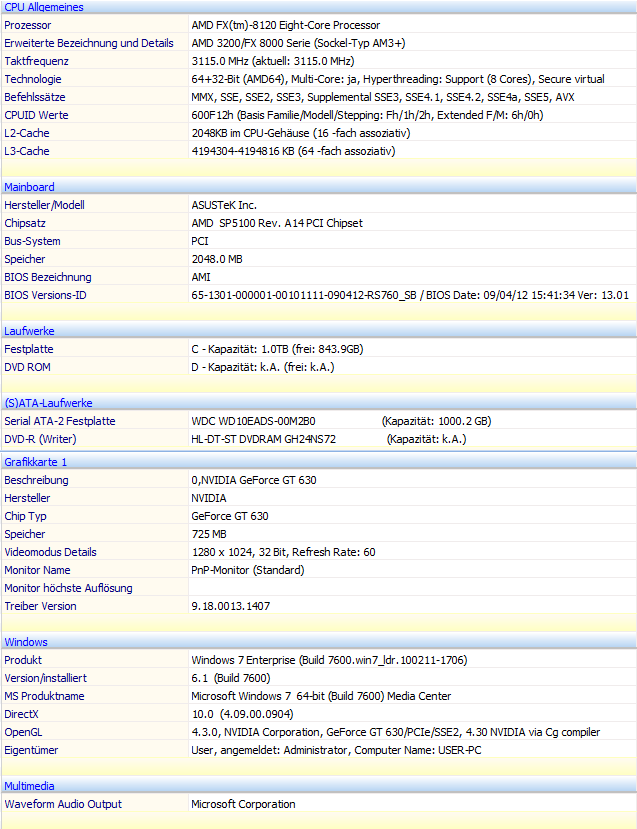Select the 'MS Produktname' label
Screen dimensions: 637x829
click(44, 695)
